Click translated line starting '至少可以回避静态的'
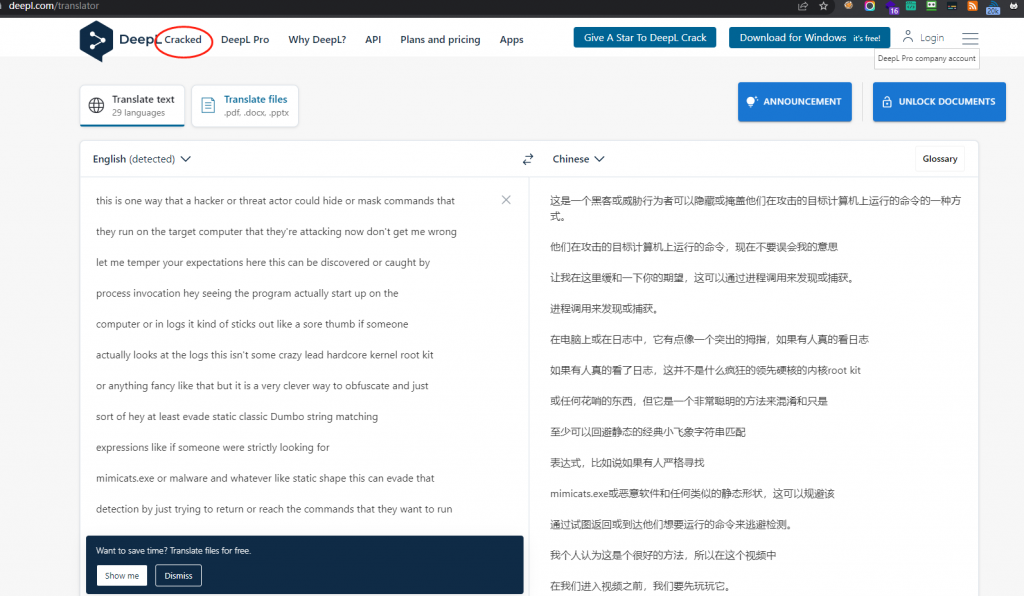Viewport: 1024px width, 596px height. click(648, 432)
